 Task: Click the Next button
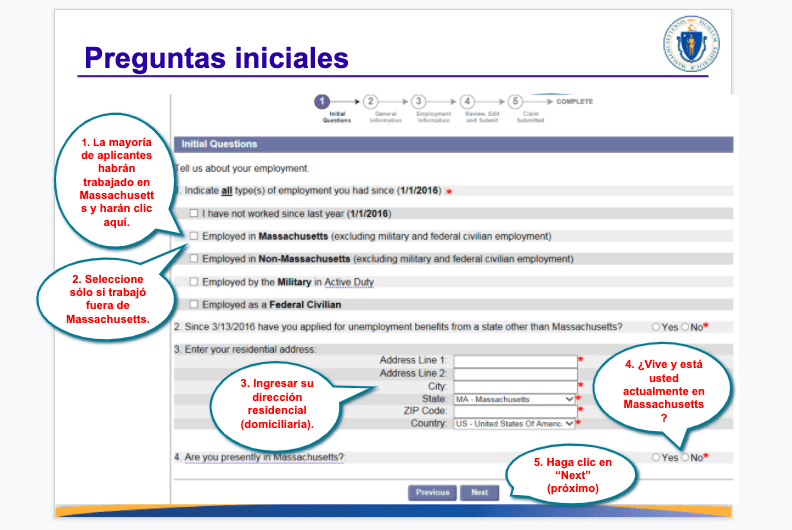[479, 493]
